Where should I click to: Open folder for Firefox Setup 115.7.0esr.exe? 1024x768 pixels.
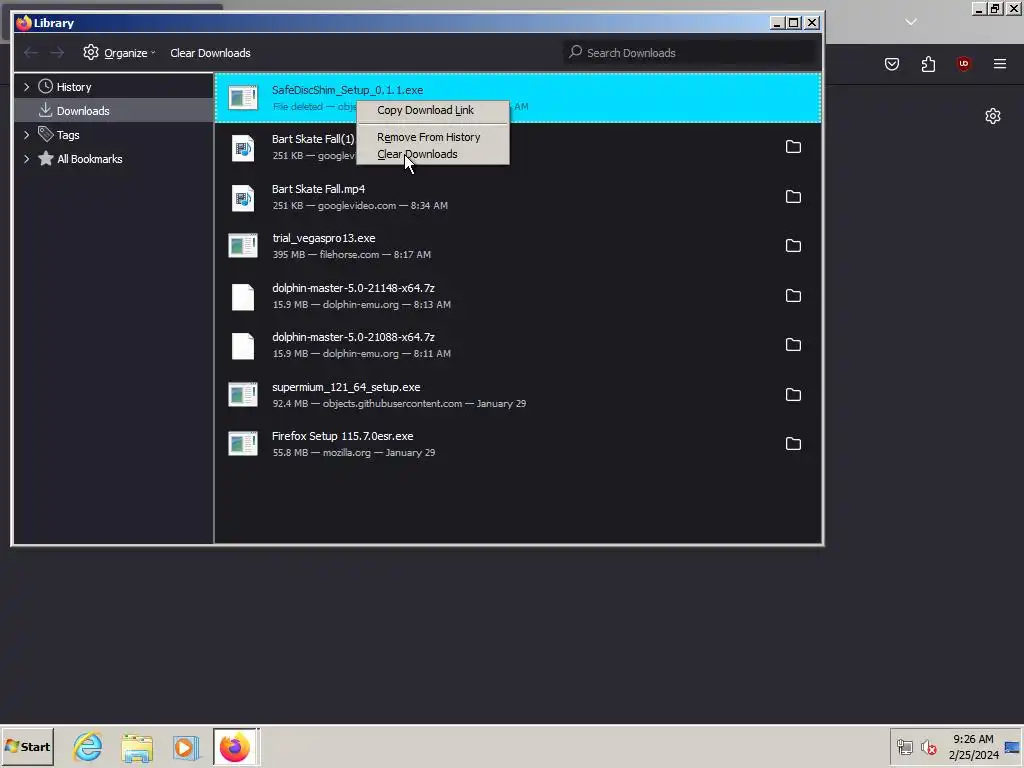coord(793,444)
